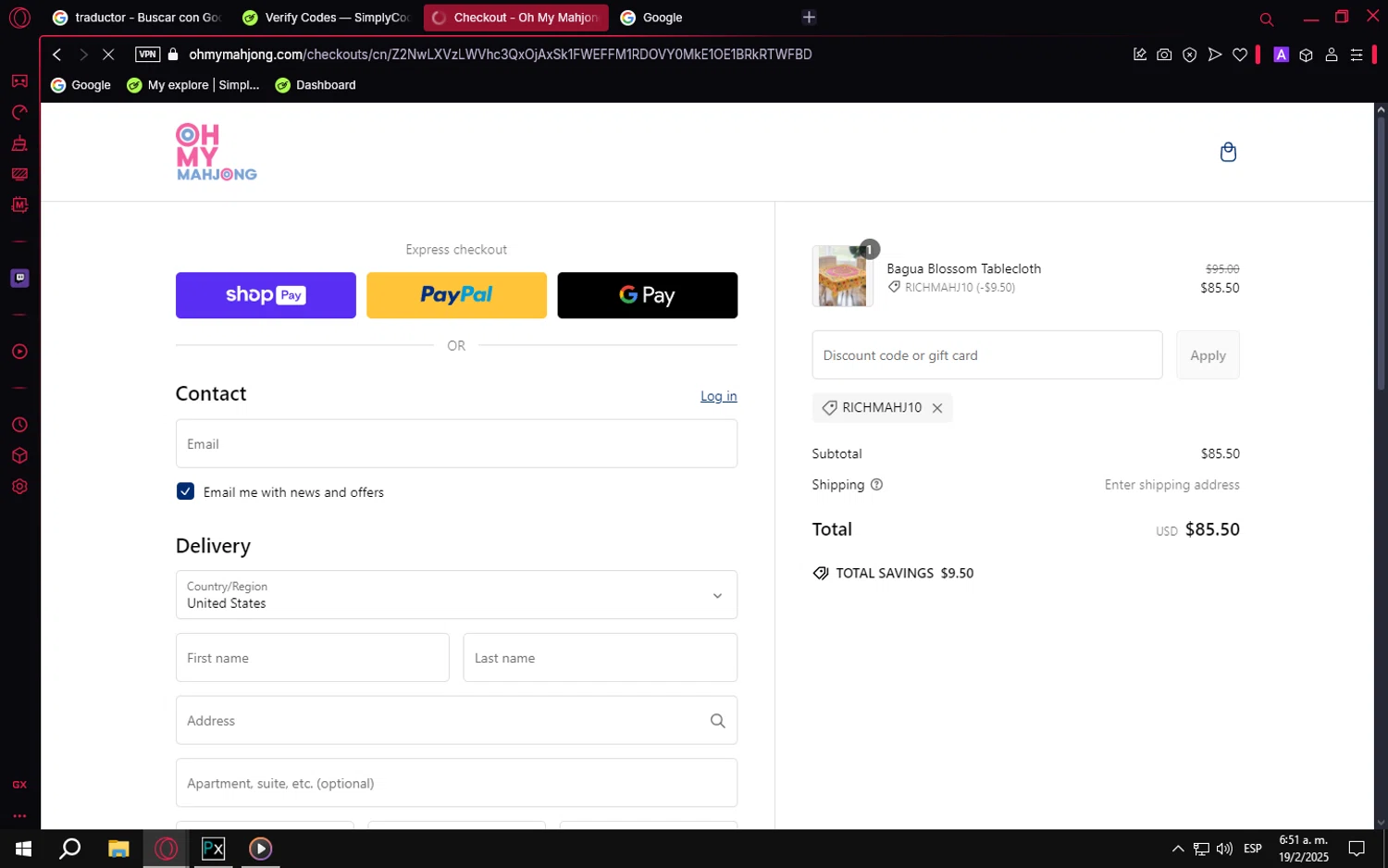The height and width of the screenshot is (868, 1388).
Task: Open My explore SimplyCodes bookmark
Action: tap(193, 85)
